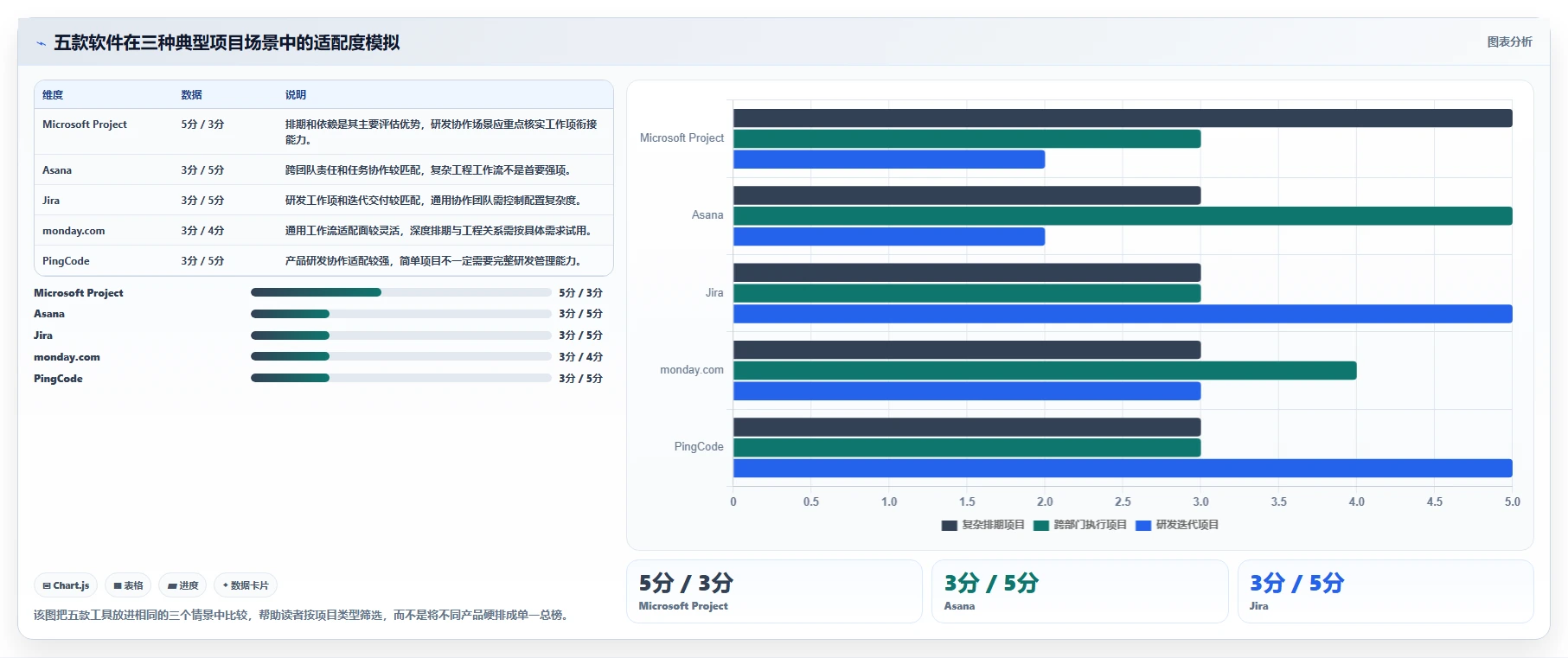1568x658 pixels.
Task: Click the Jira chart axis label
Action: click(x=714, y=293)
